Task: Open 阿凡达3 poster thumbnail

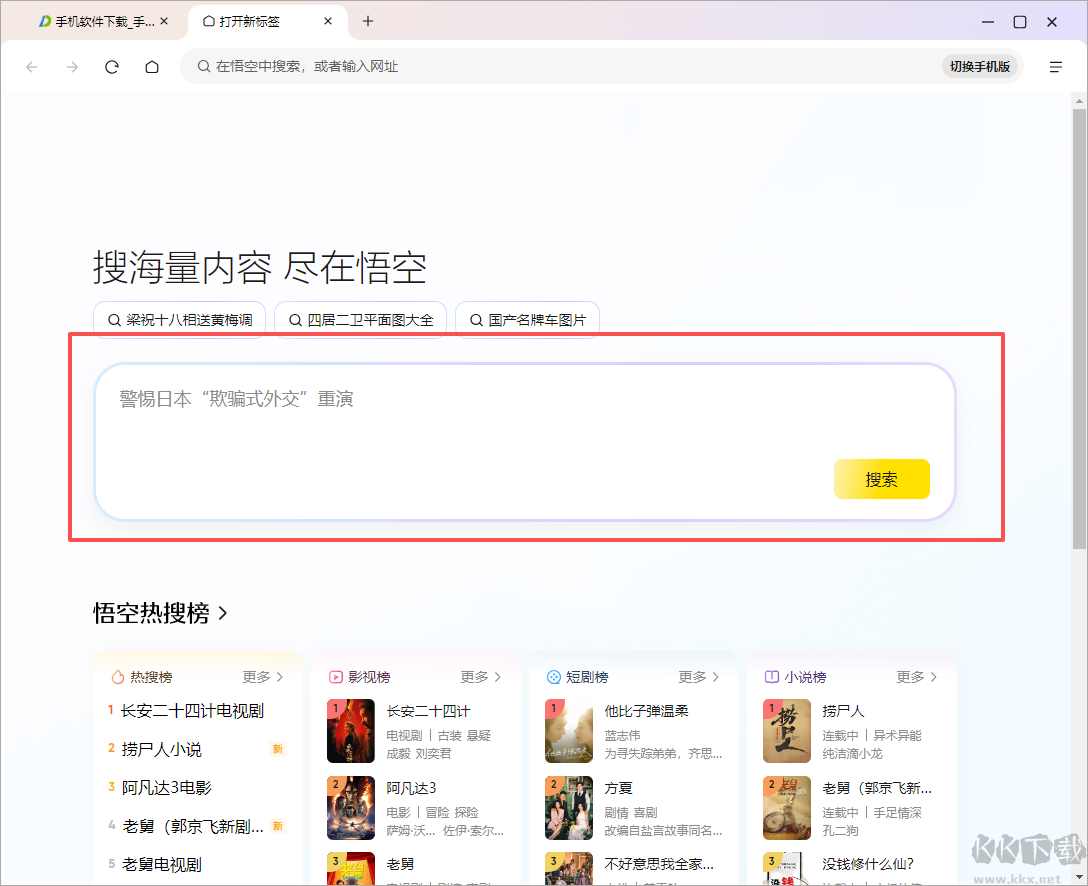Action: pos(351,808)
